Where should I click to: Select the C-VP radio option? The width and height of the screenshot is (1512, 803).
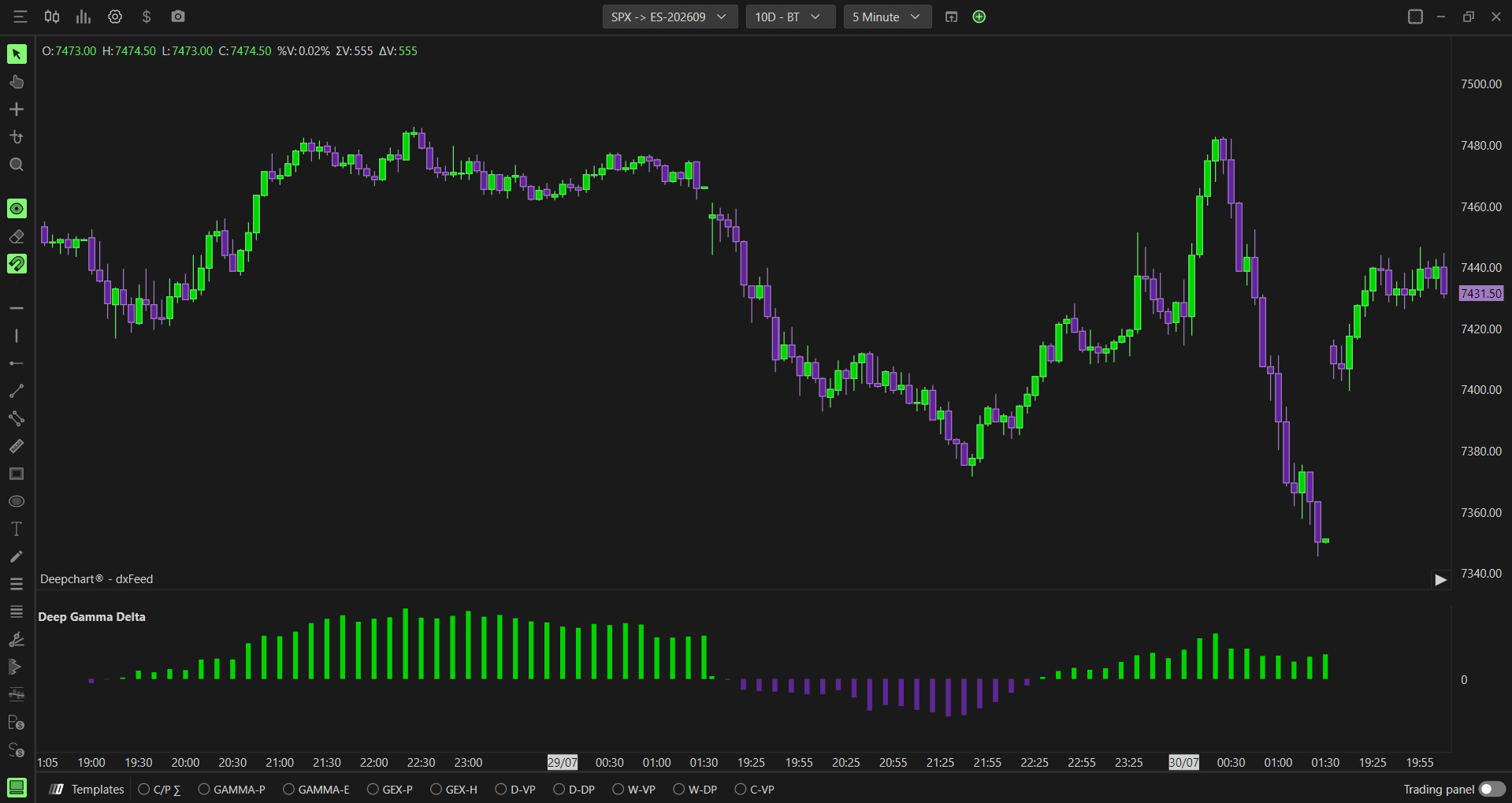tap(755, 789)
